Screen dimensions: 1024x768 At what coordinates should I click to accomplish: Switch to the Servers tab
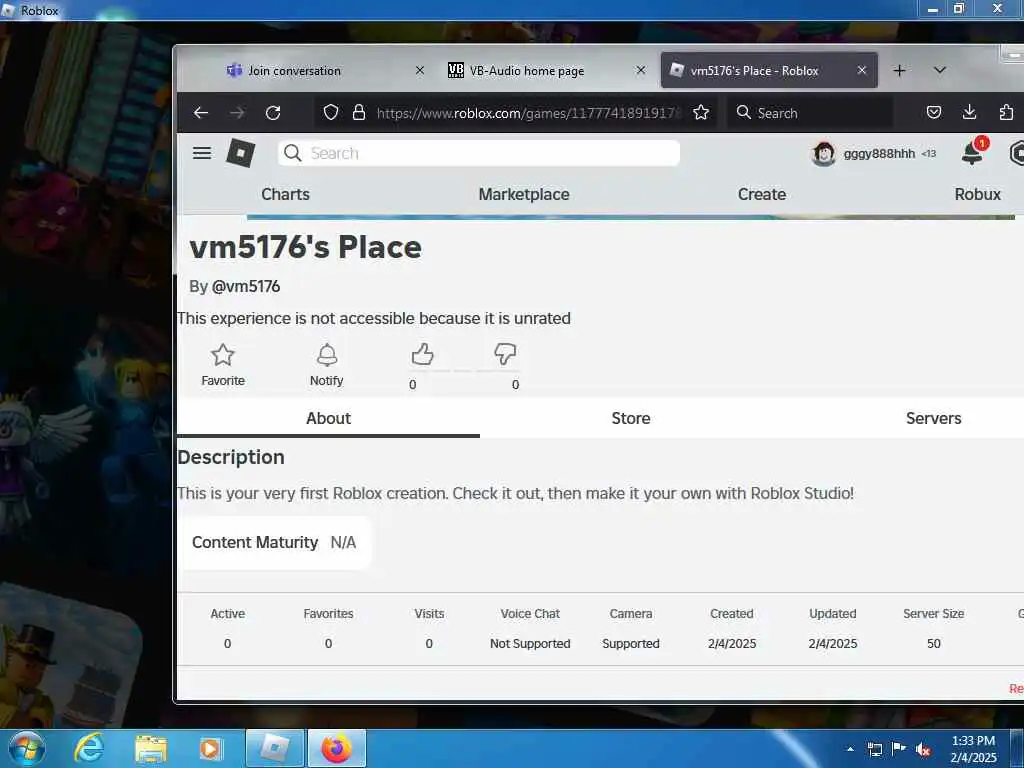click(x=933, y=418)
